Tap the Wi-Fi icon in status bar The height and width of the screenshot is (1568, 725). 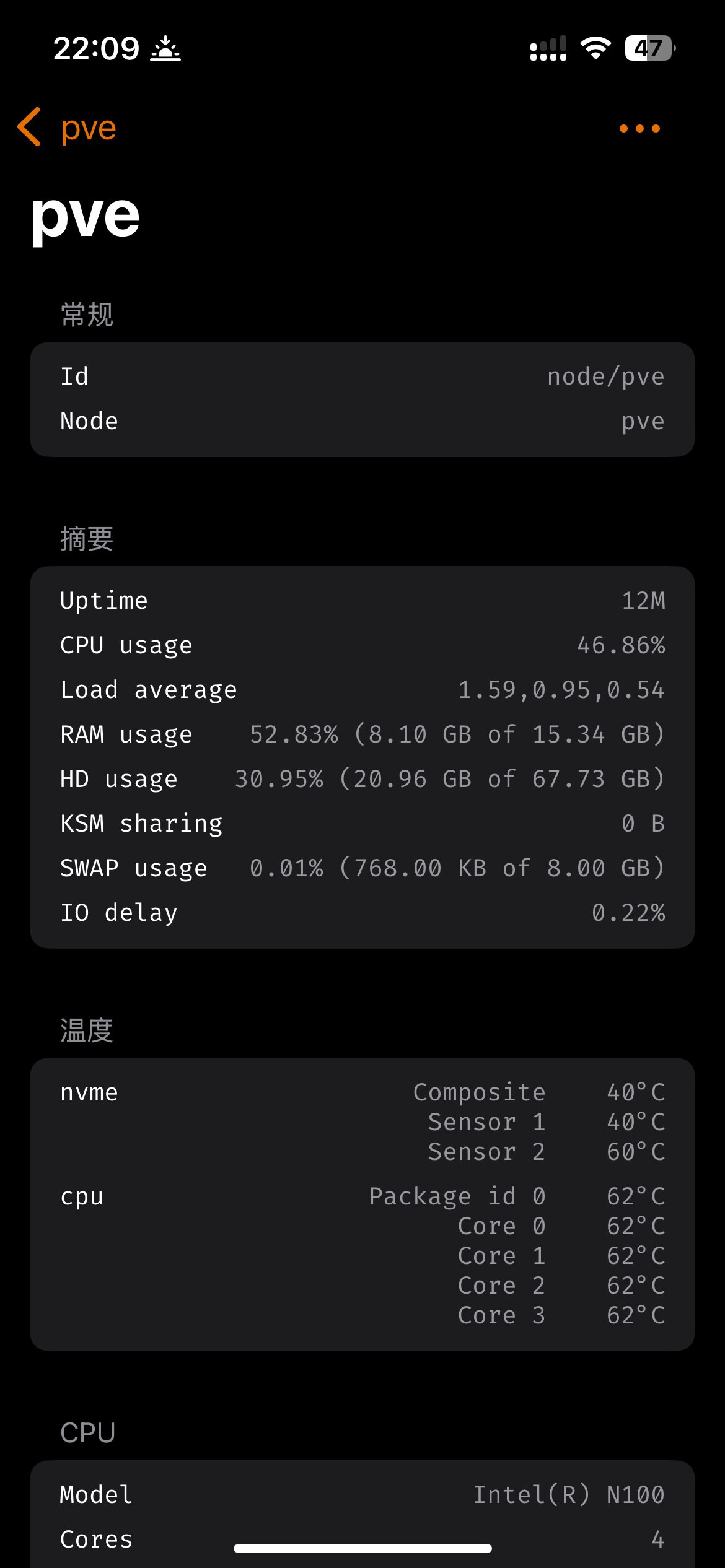pos(595,48)
